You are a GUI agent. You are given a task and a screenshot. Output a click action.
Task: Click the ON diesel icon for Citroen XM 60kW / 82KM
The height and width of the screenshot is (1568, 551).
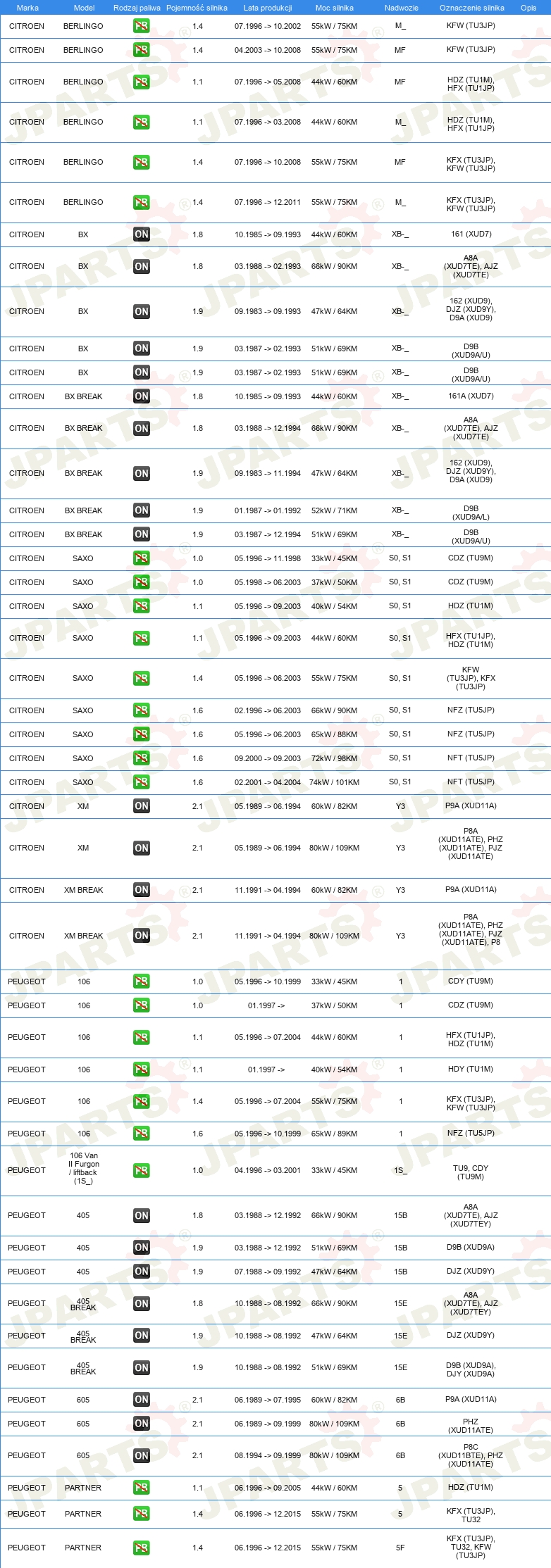(x=142, y=806)
